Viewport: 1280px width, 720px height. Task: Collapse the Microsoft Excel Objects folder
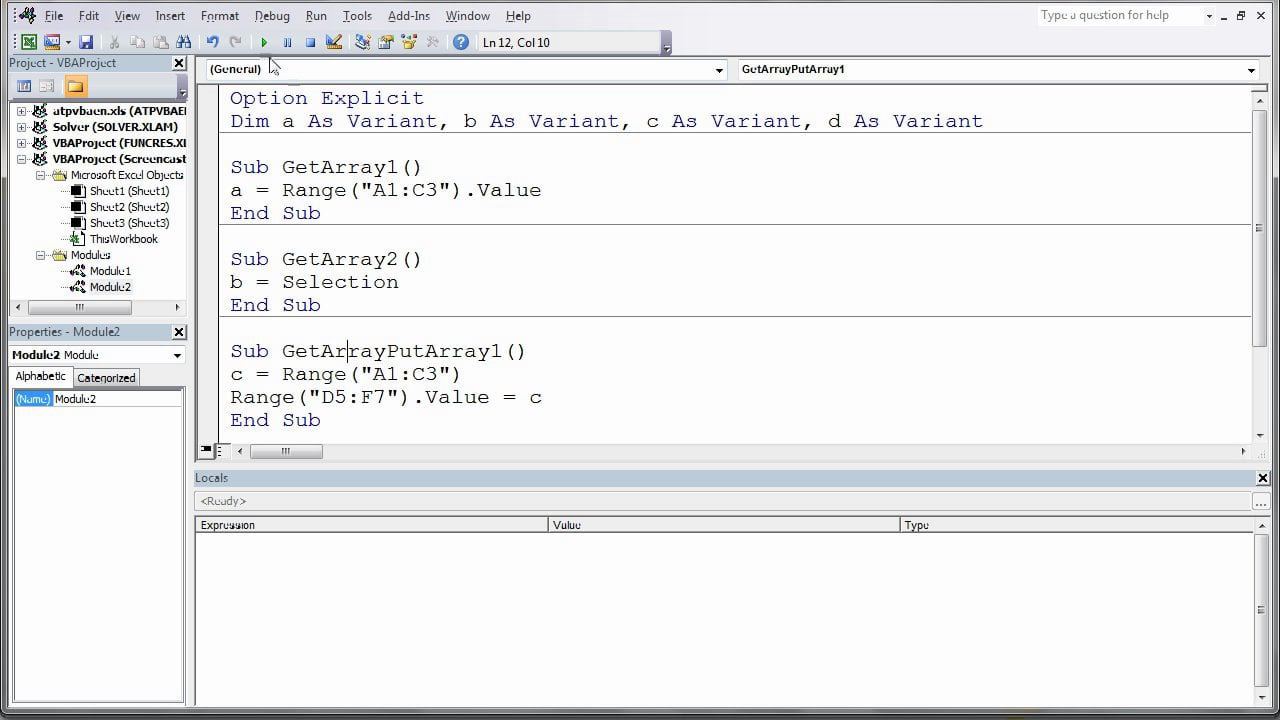(x=41, y=175)
